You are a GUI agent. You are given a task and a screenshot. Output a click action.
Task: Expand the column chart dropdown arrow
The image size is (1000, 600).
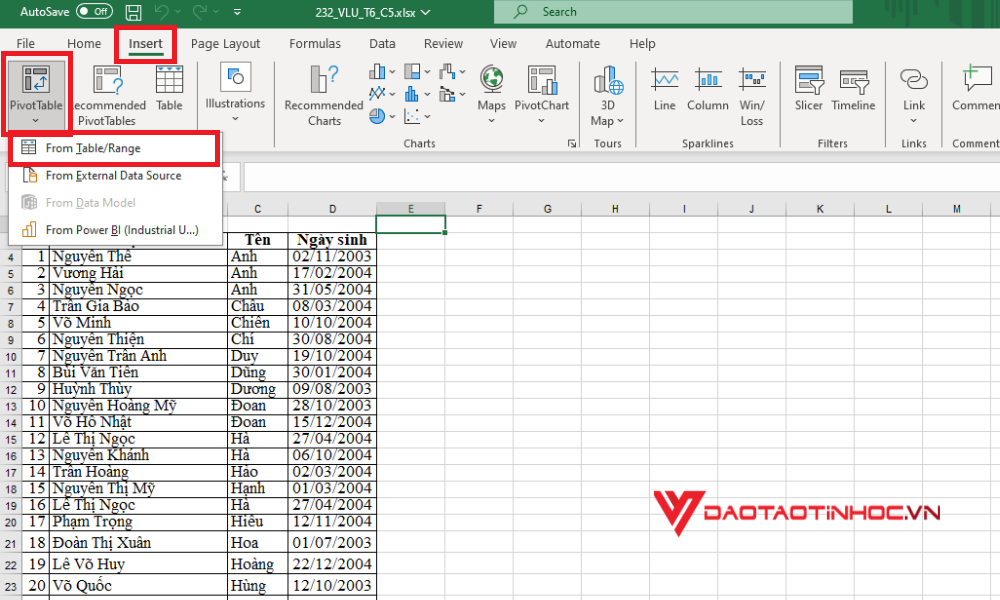point(392,73)
